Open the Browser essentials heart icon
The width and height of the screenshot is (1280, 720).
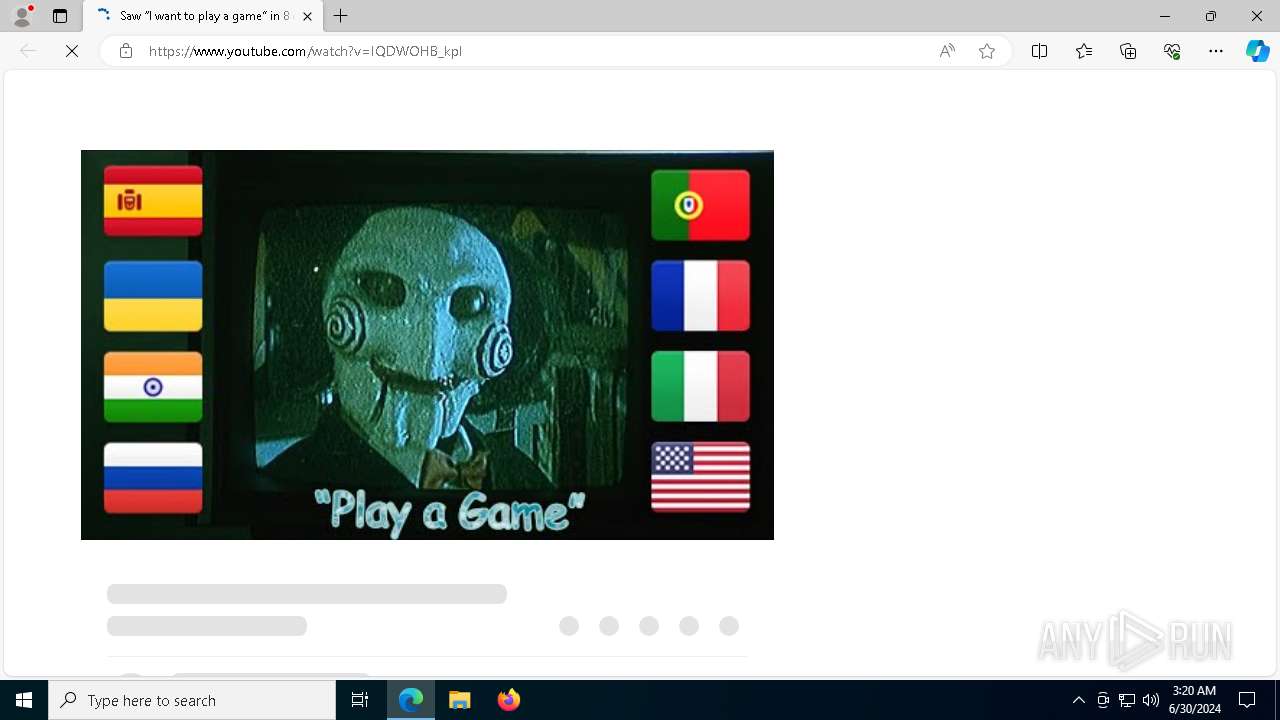point(1172,51)
